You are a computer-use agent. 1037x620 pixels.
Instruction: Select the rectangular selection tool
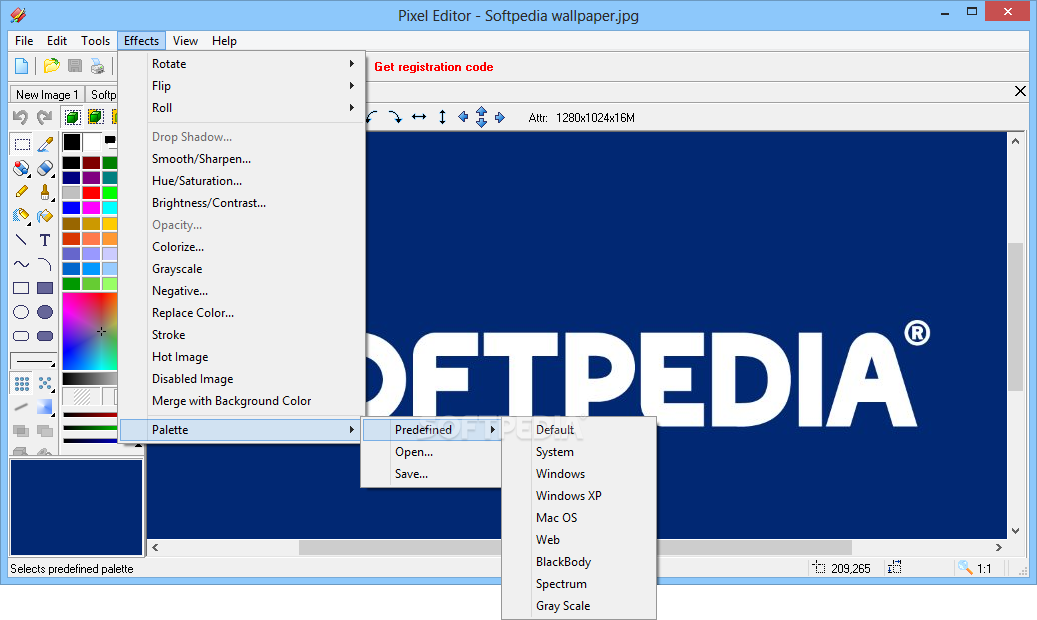click(x=22, y=144)
